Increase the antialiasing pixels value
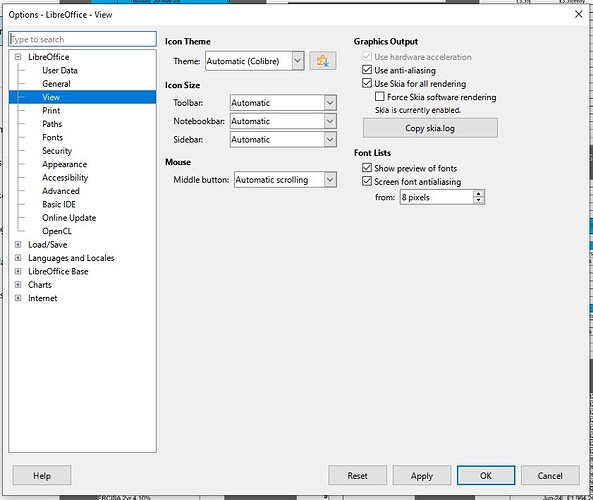This screenshot has height=500, width=593. click(478, 193)
